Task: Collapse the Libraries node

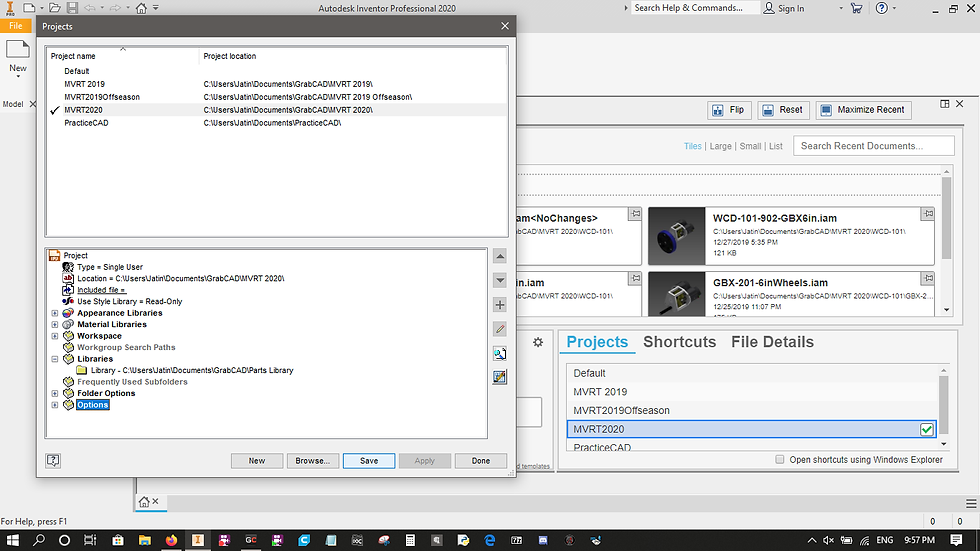Action: [55, 359]
